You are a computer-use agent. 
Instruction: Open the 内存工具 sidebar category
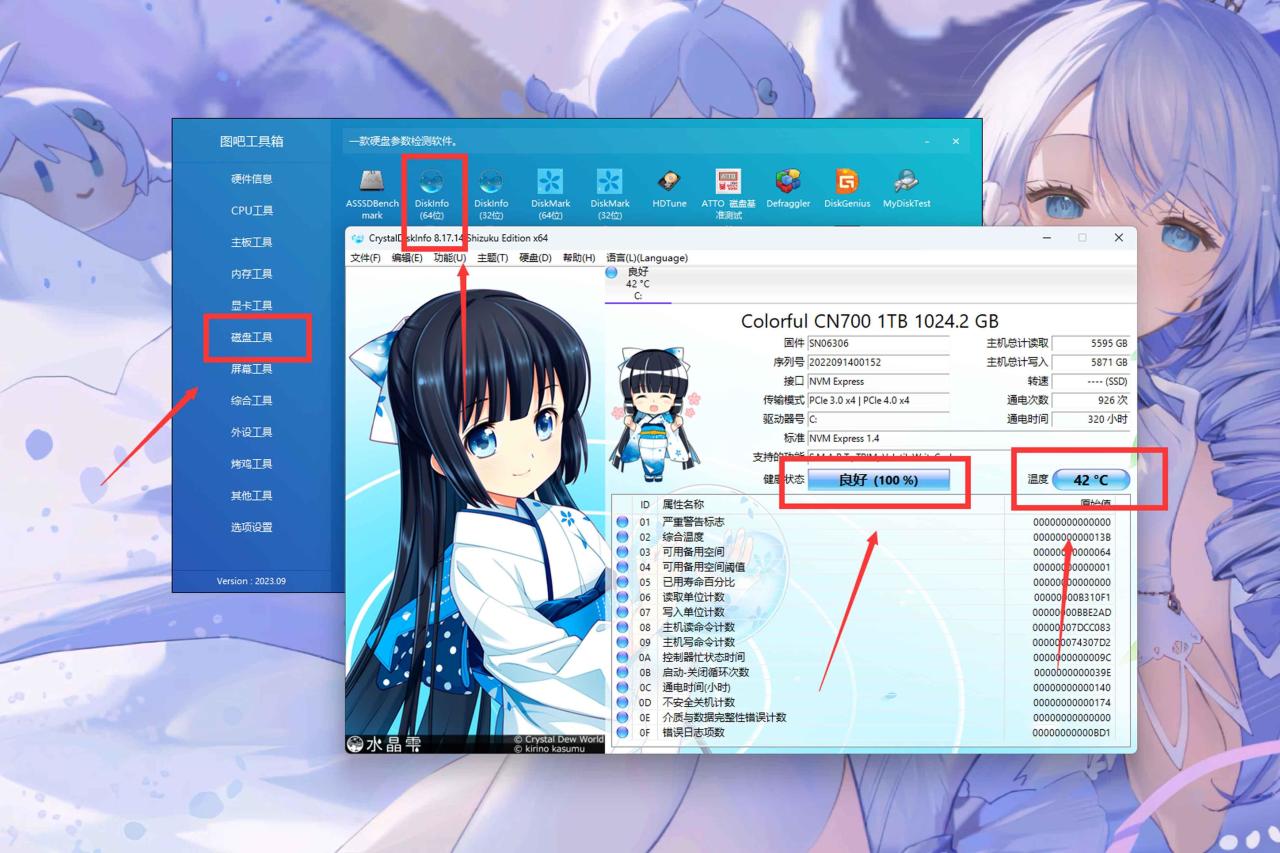(x=251, y=274)
